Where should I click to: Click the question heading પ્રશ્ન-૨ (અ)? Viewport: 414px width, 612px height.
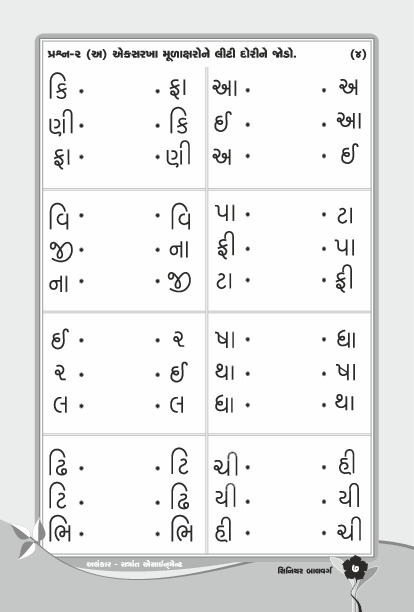pos(76,54)
